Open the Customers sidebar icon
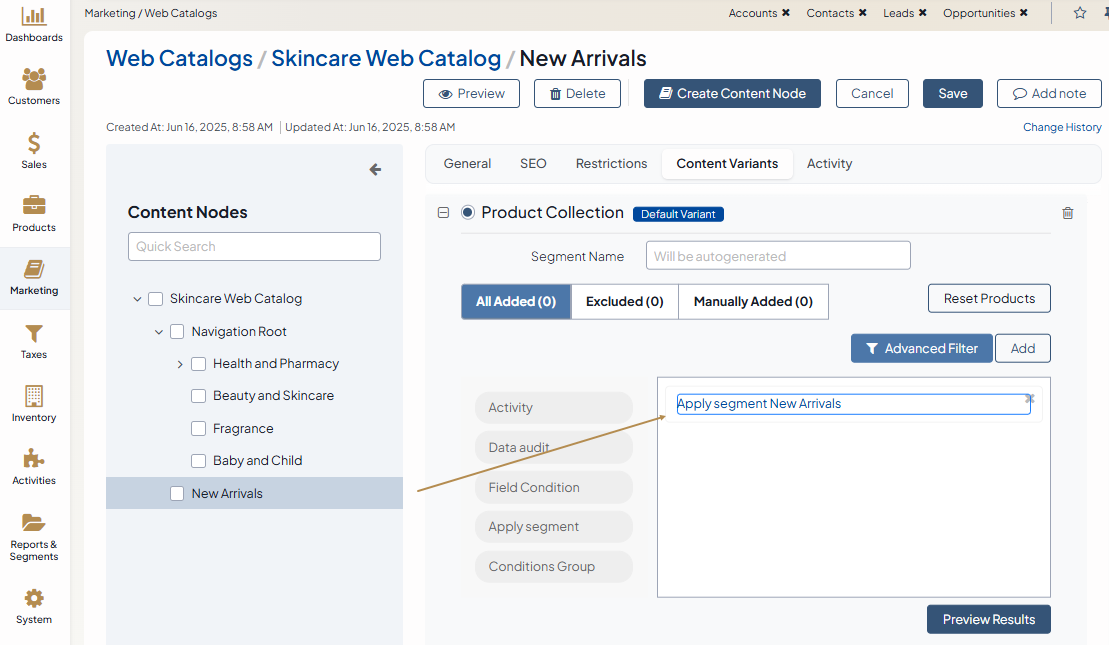Viewport: 1109px width, 645px height. pyautogui.click(x=34, y=80)
